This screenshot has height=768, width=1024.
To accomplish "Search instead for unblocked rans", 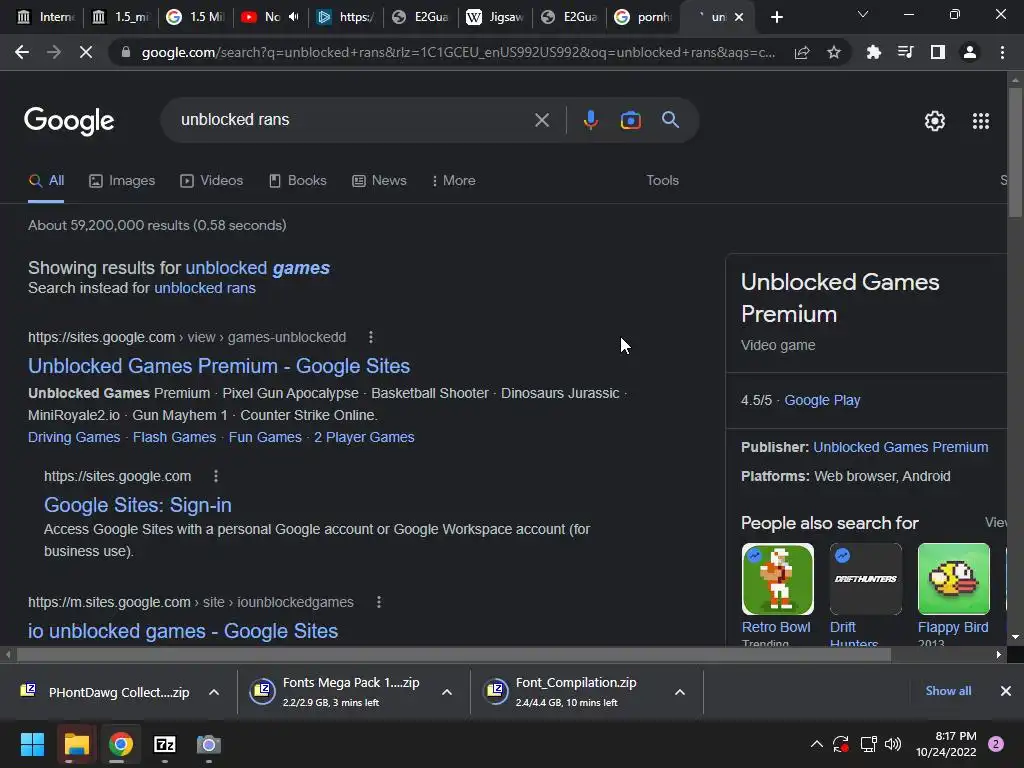I will pyautogui.click(x=205, y=288).
